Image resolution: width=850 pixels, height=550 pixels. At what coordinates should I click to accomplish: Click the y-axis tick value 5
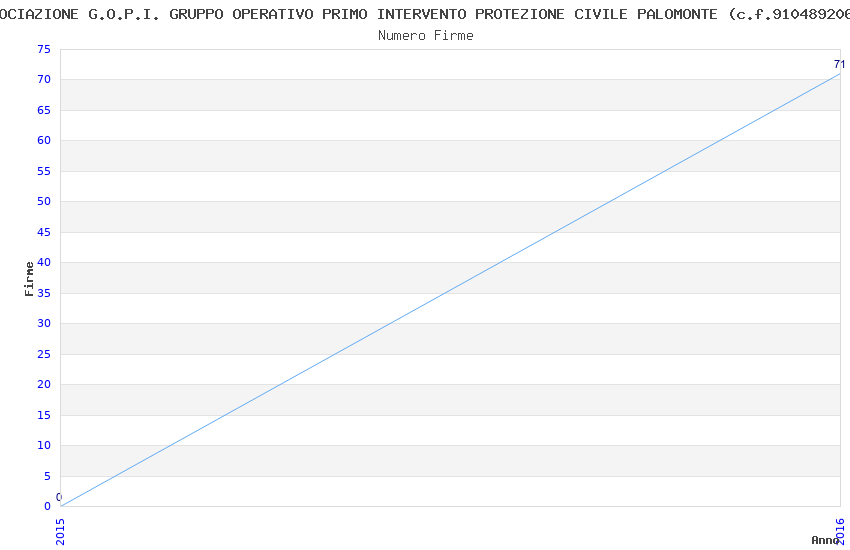47,476
